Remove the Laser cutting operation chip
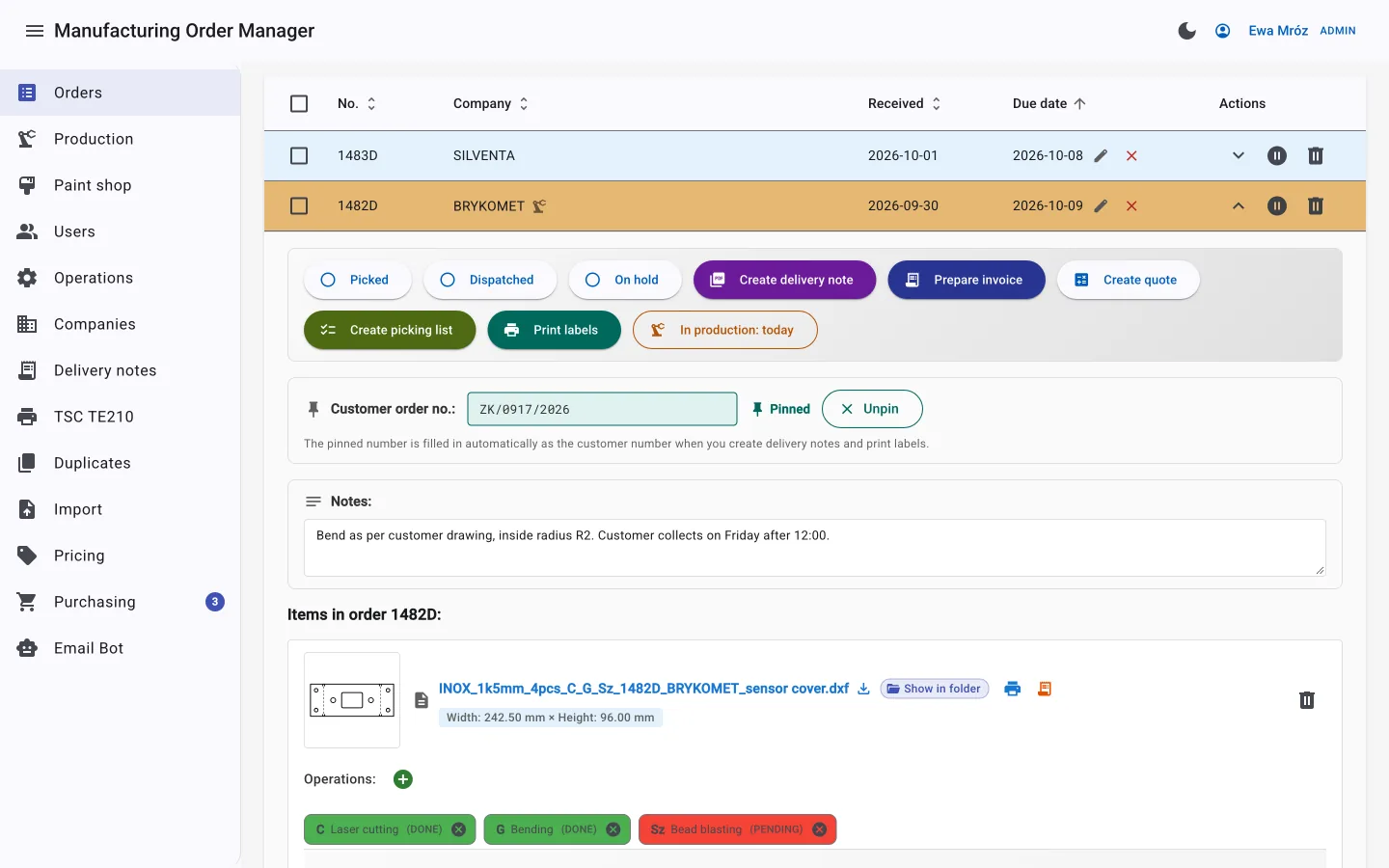1389x868 pixels. pos(459,829)
